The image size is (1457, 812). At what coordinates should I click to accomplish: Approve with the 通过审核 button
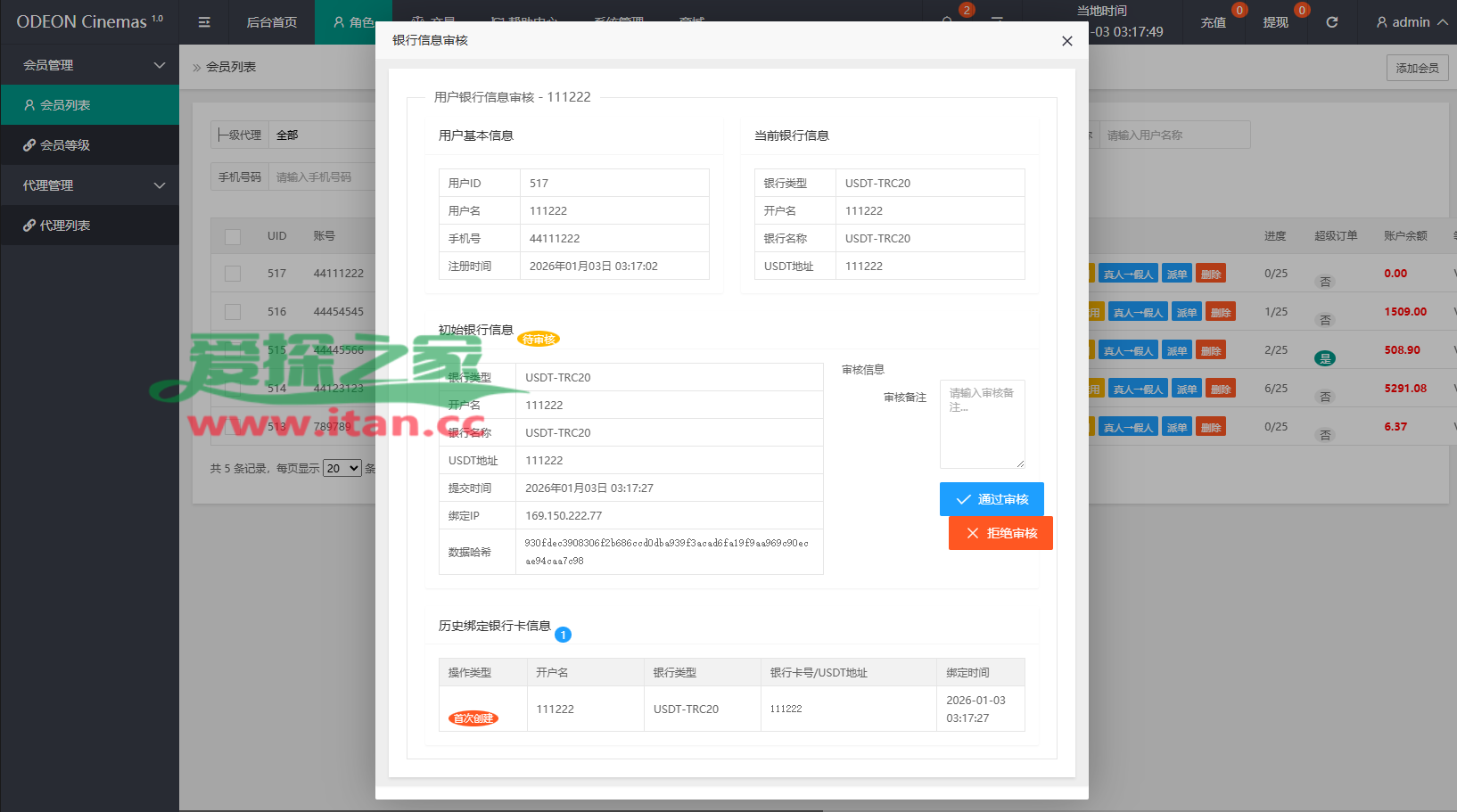pyautogui.click(x=992, y=499)
